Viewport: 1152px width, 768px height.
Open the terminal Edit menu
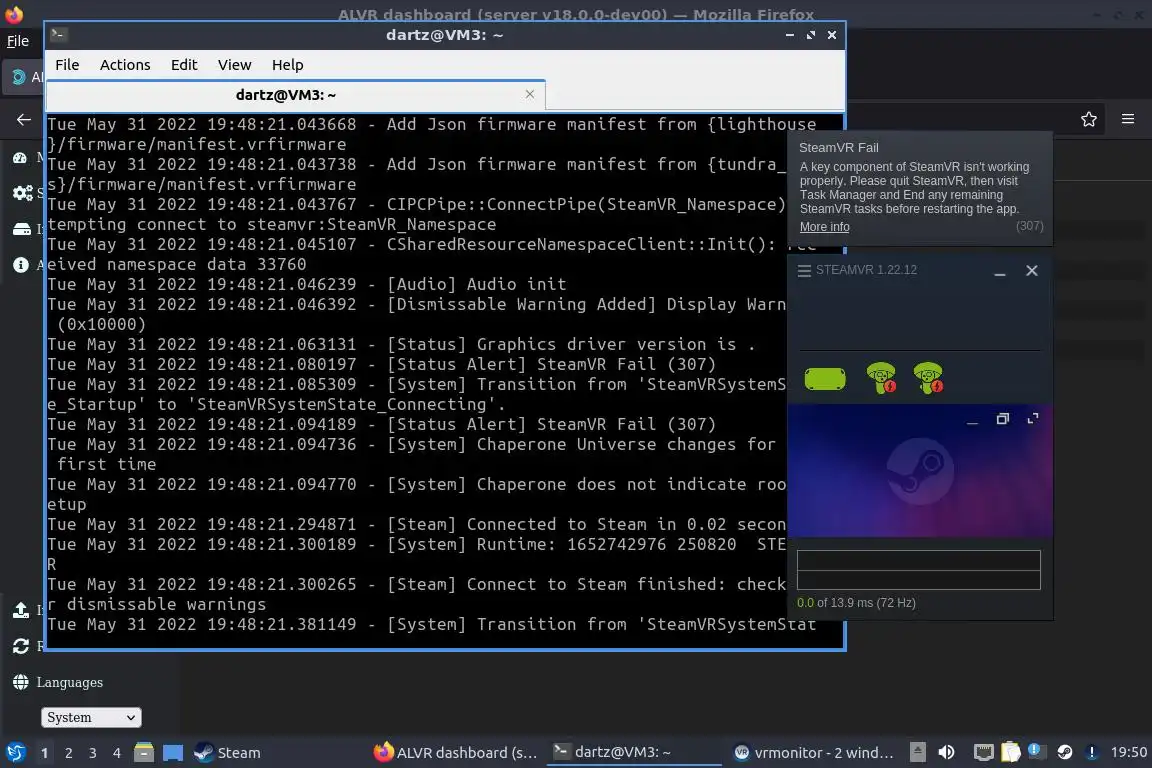pyautogui.click(x=184, y=65)
